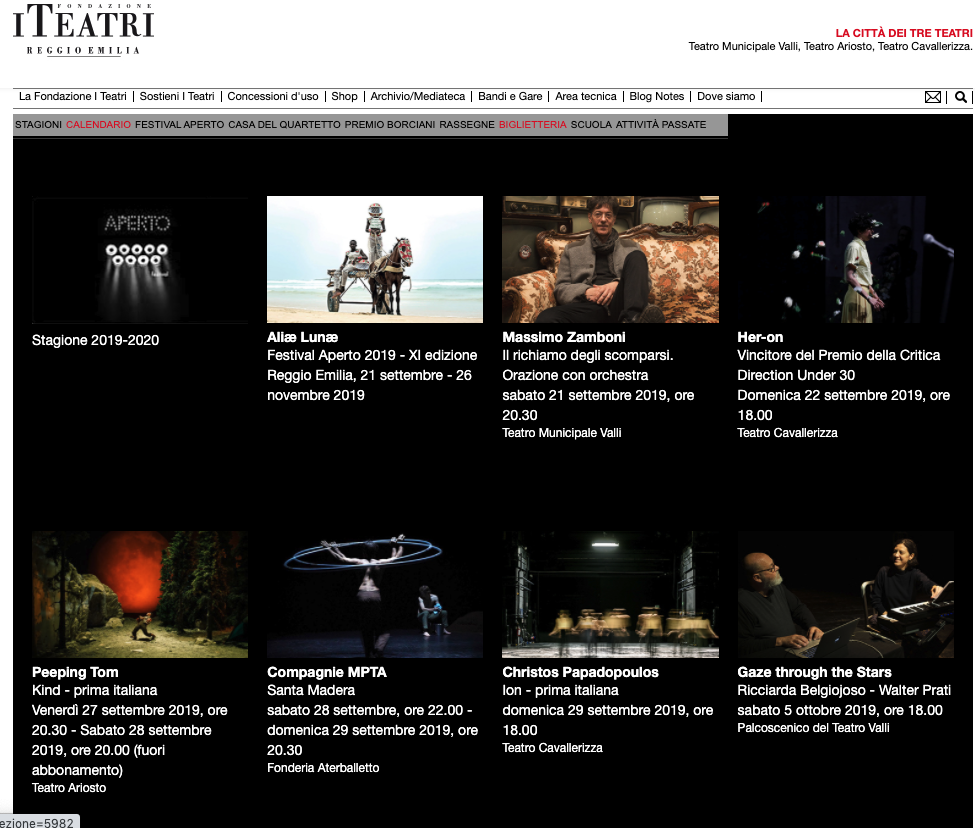Screen dimensions: 975x828
Task: Click the Peeping Tom red moon thumbnail
Action: click(140, 594)
